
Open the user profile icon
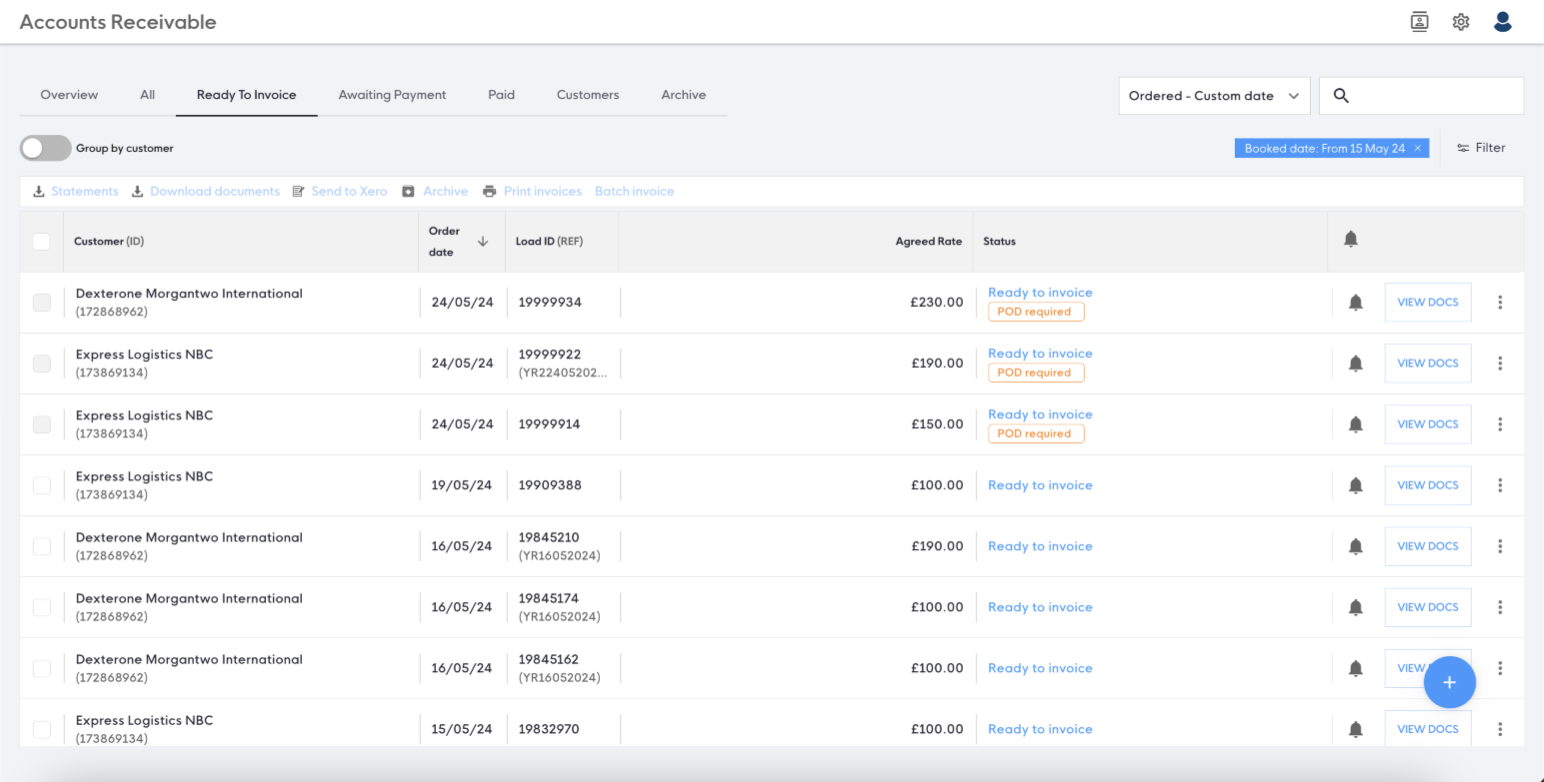click(1502, 22)
